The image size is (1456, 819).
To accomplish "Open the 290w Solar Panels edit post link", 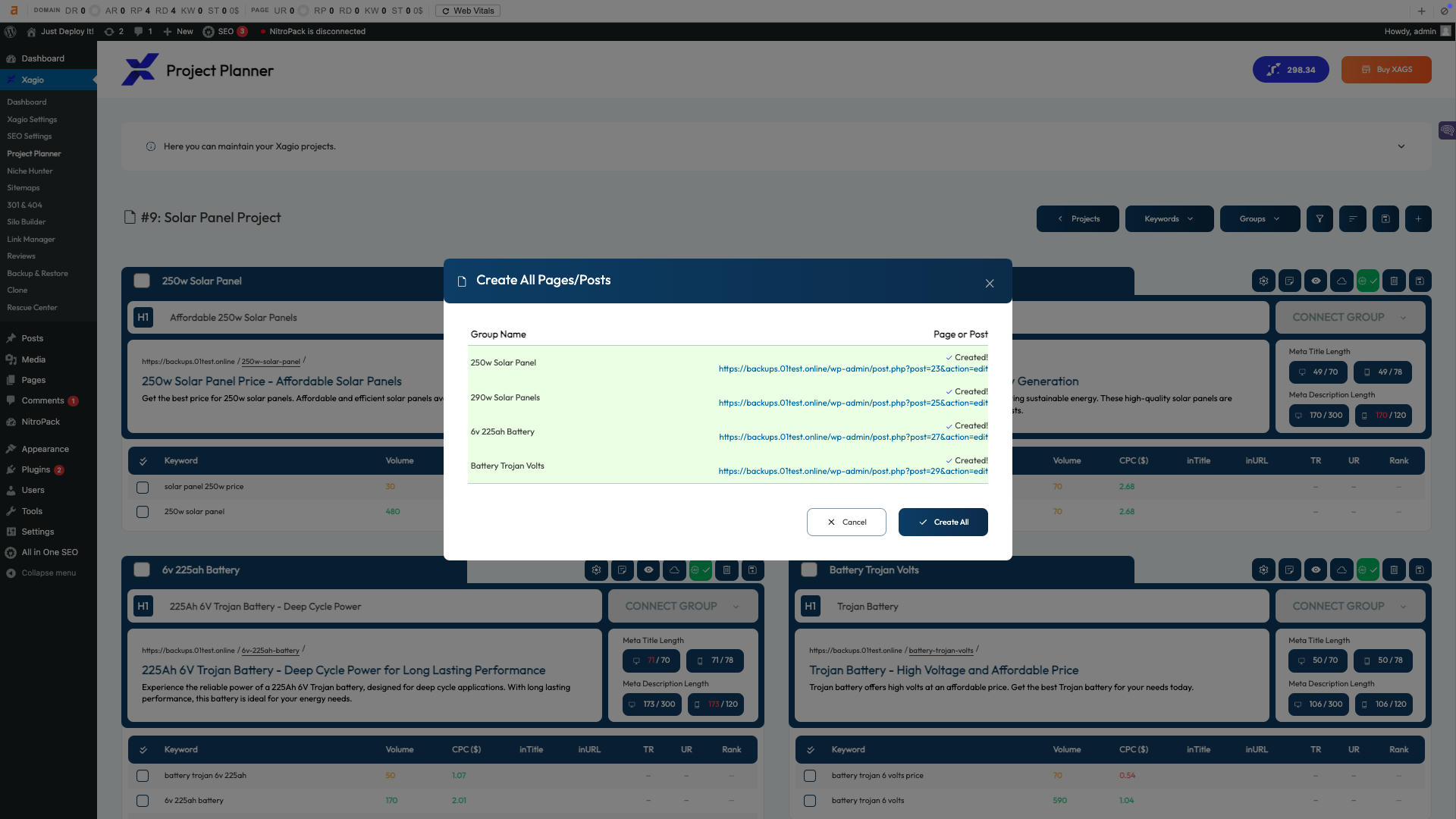I will [853, 403].
